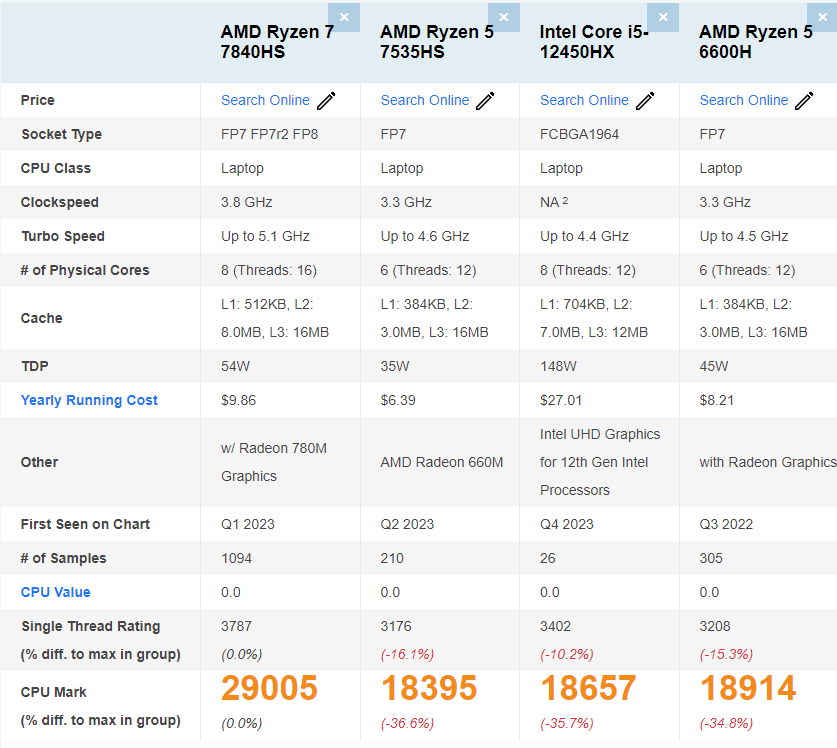Click turbo speed Up to 4.5 GHz
Screen dimensions: 837x748
744,237
